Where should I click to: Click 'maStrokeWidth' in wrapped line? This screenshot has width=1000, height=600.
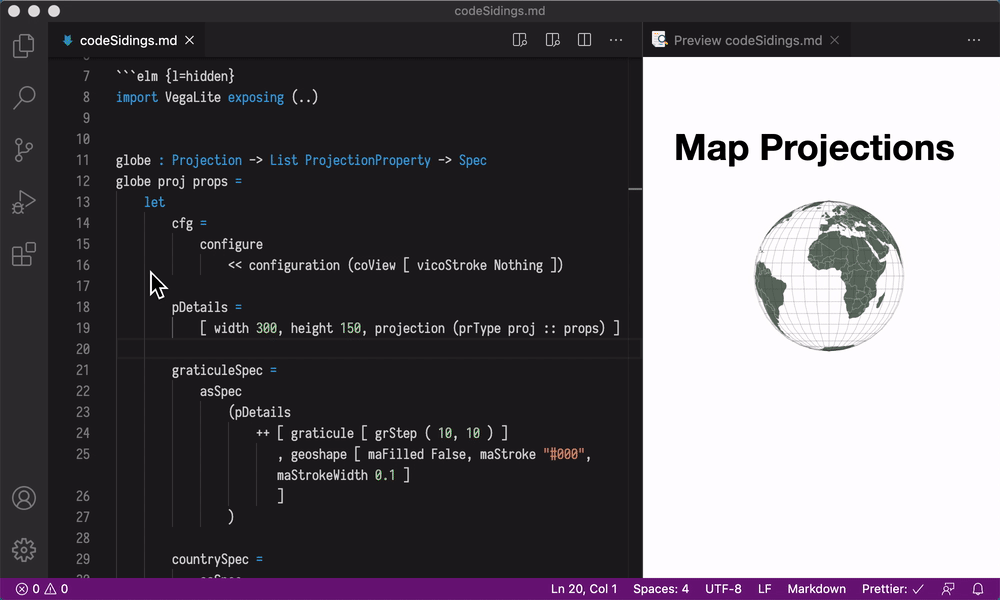322,475
